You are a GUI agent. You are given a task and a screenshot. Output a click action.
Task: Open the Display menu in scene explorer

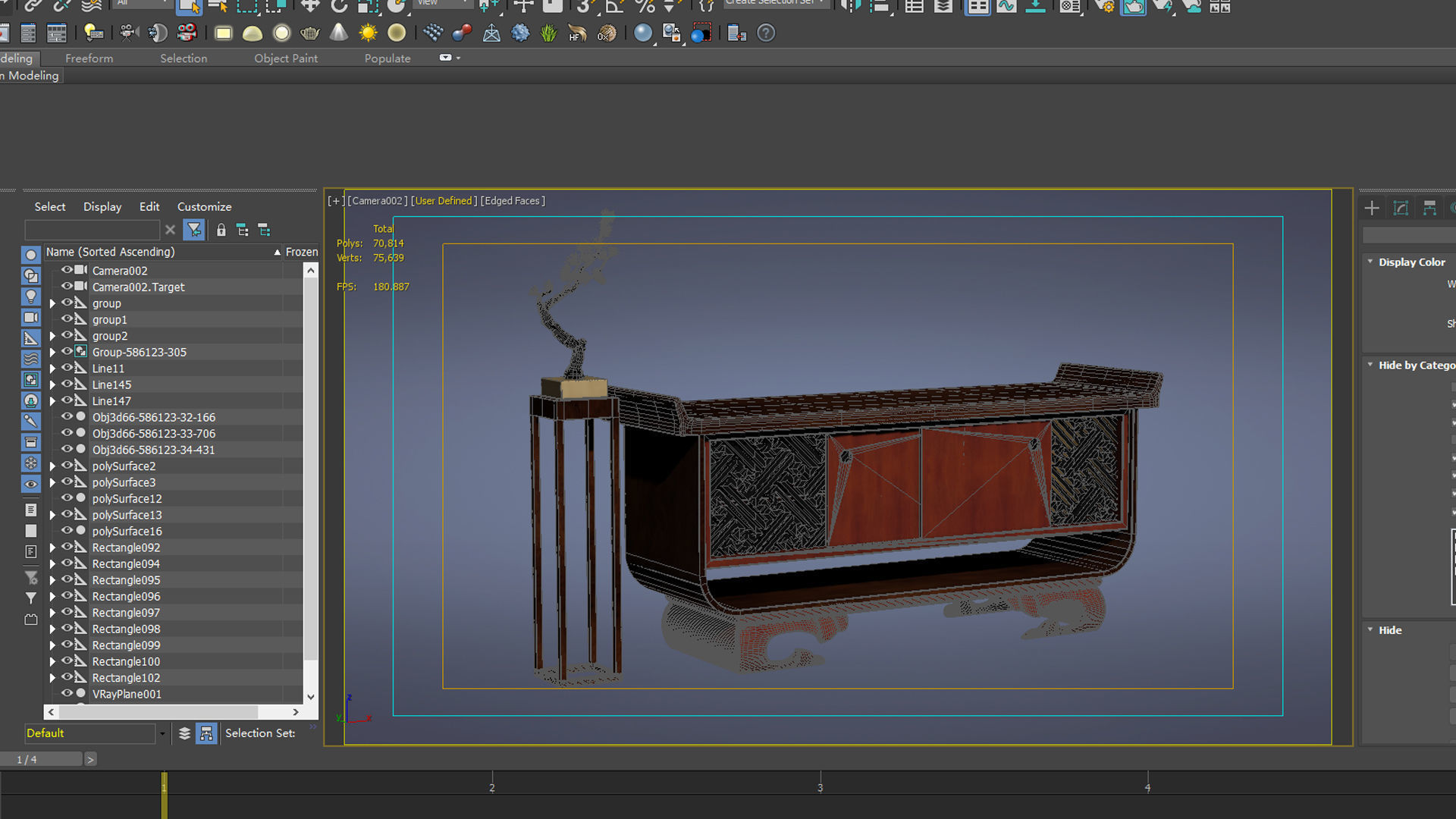102,206
